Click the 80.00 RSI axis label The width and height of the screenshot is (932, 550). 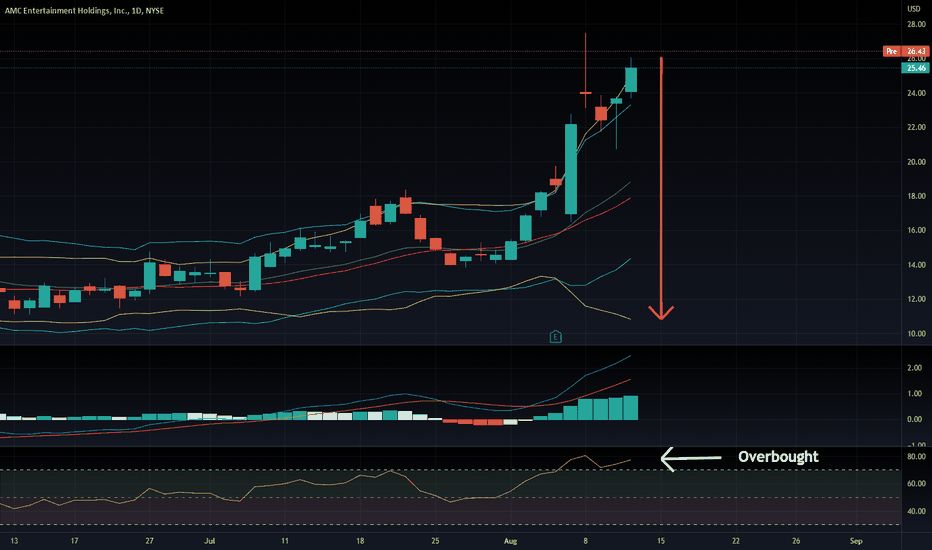[x=916, y=457]
